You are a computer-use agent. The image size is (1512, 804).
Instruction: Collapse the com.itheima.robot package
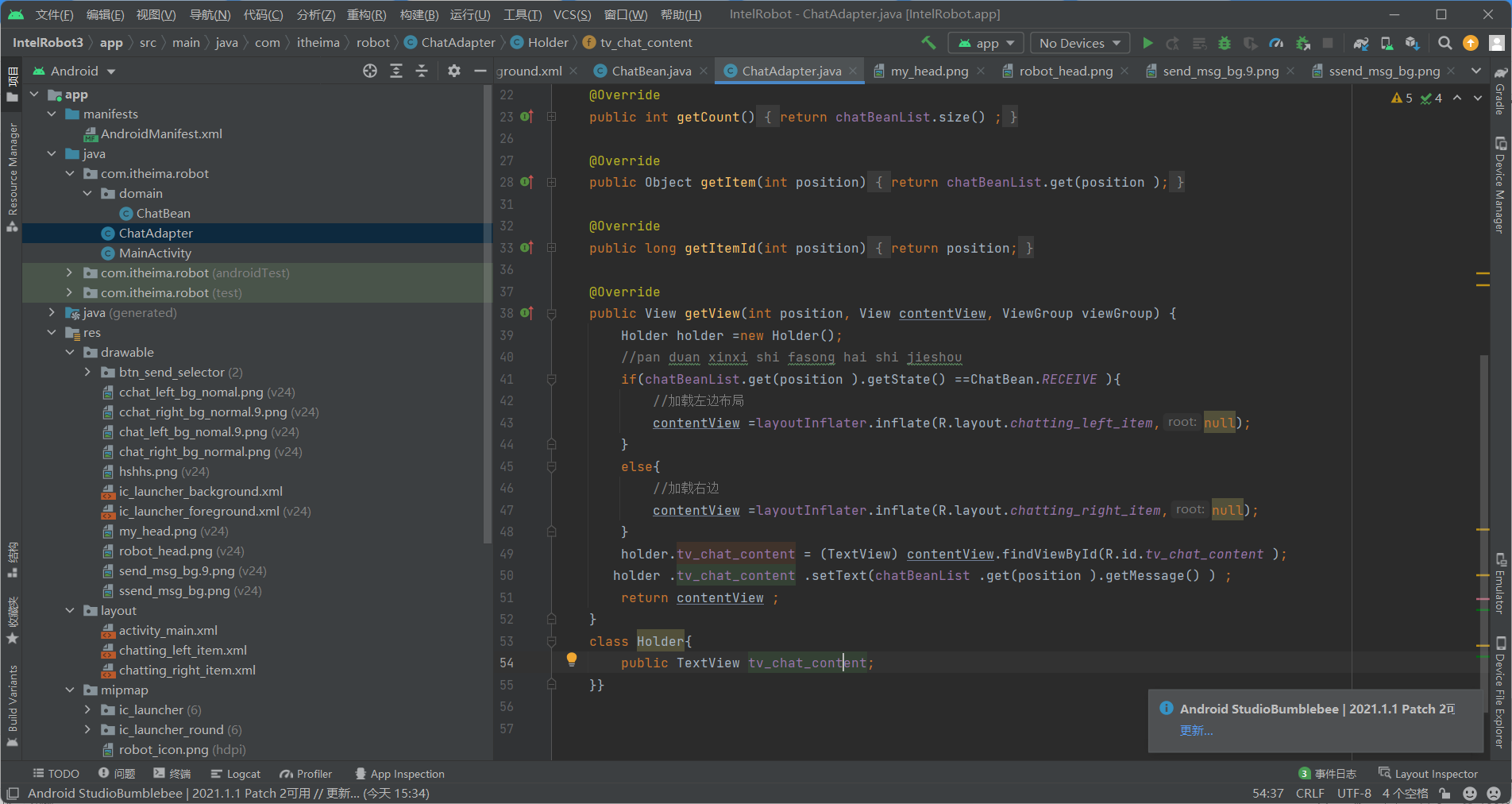tap(70, 173)
